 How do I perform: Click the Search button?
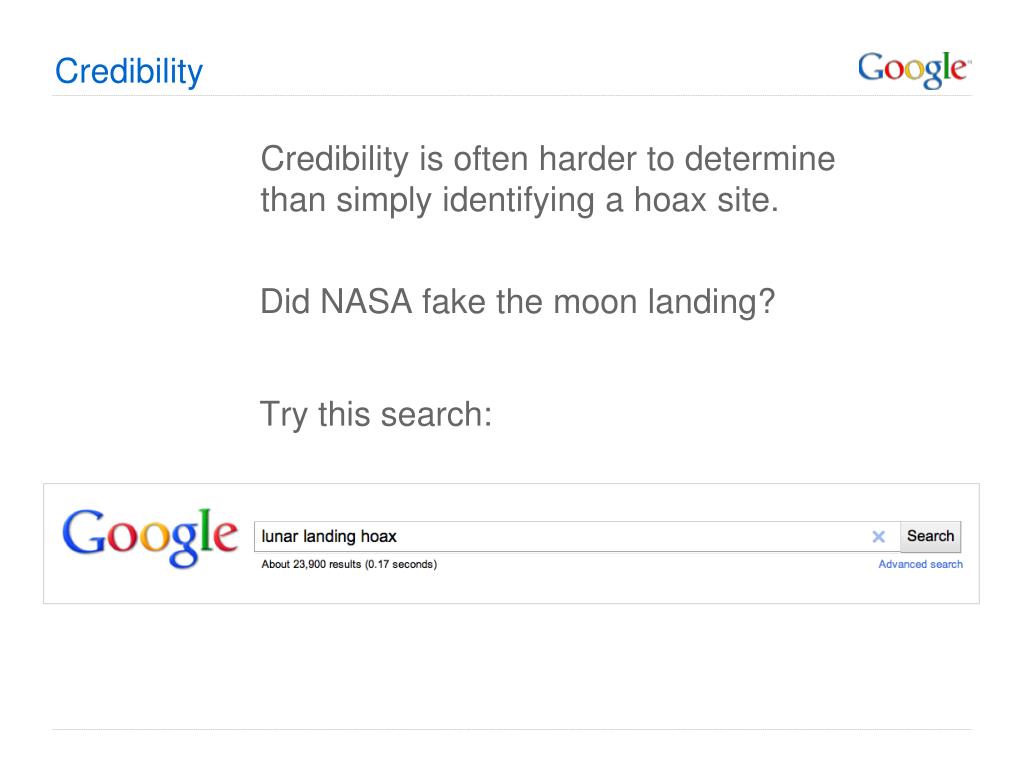(930, 536)
